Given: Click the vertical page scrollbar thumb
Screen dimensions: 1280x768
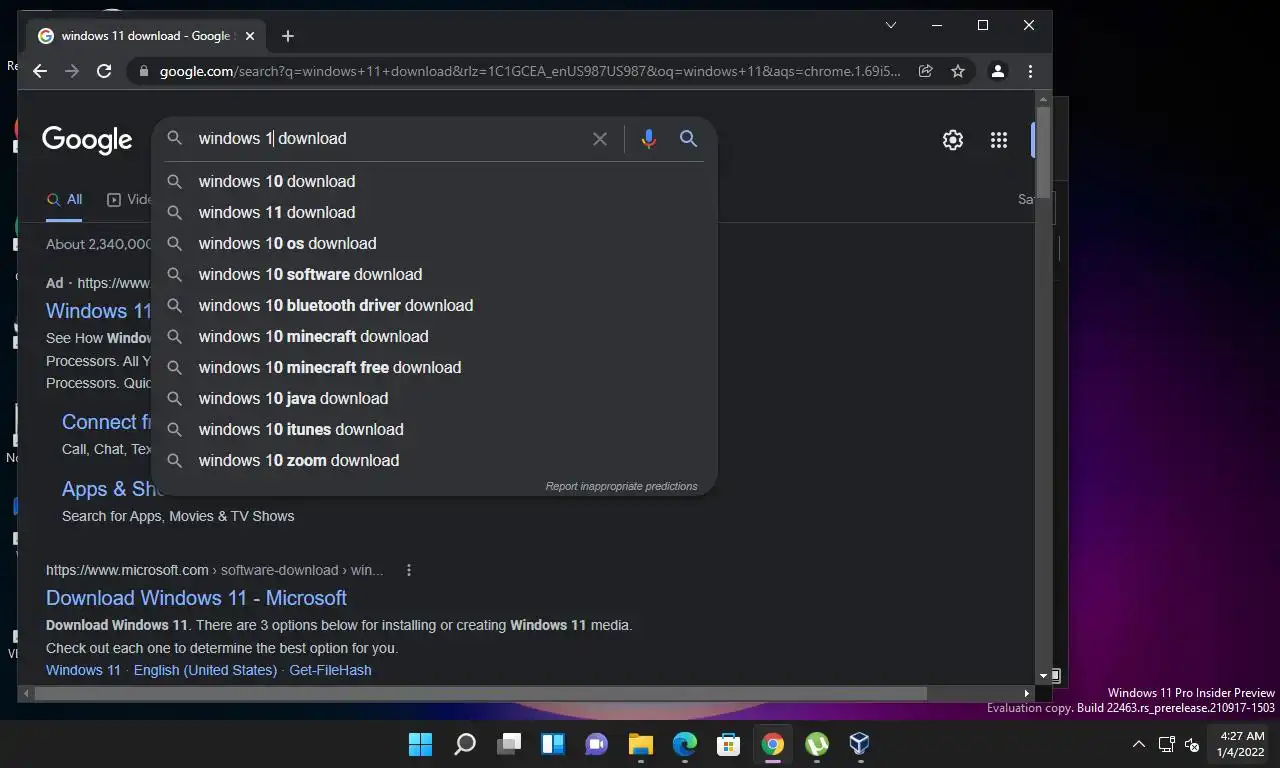Looking at the screenshot, I should tap(1043, 152).
